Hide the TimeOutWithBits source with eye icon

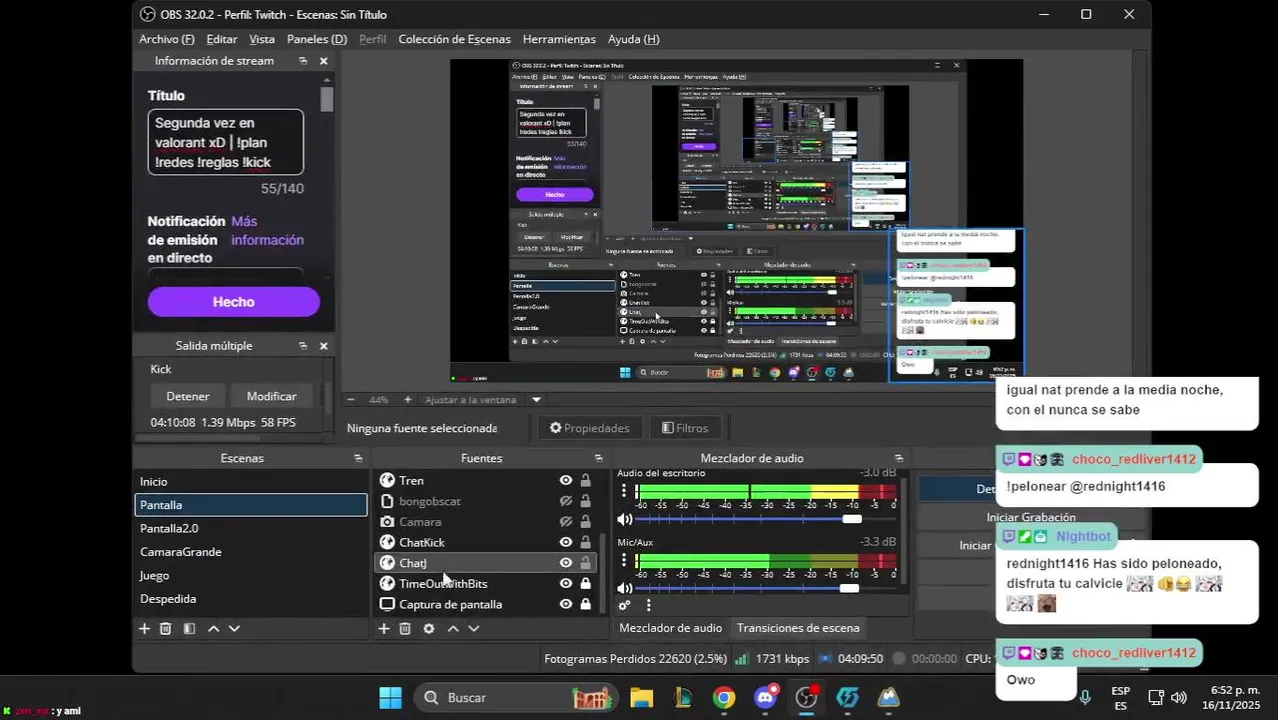(566, 584)
